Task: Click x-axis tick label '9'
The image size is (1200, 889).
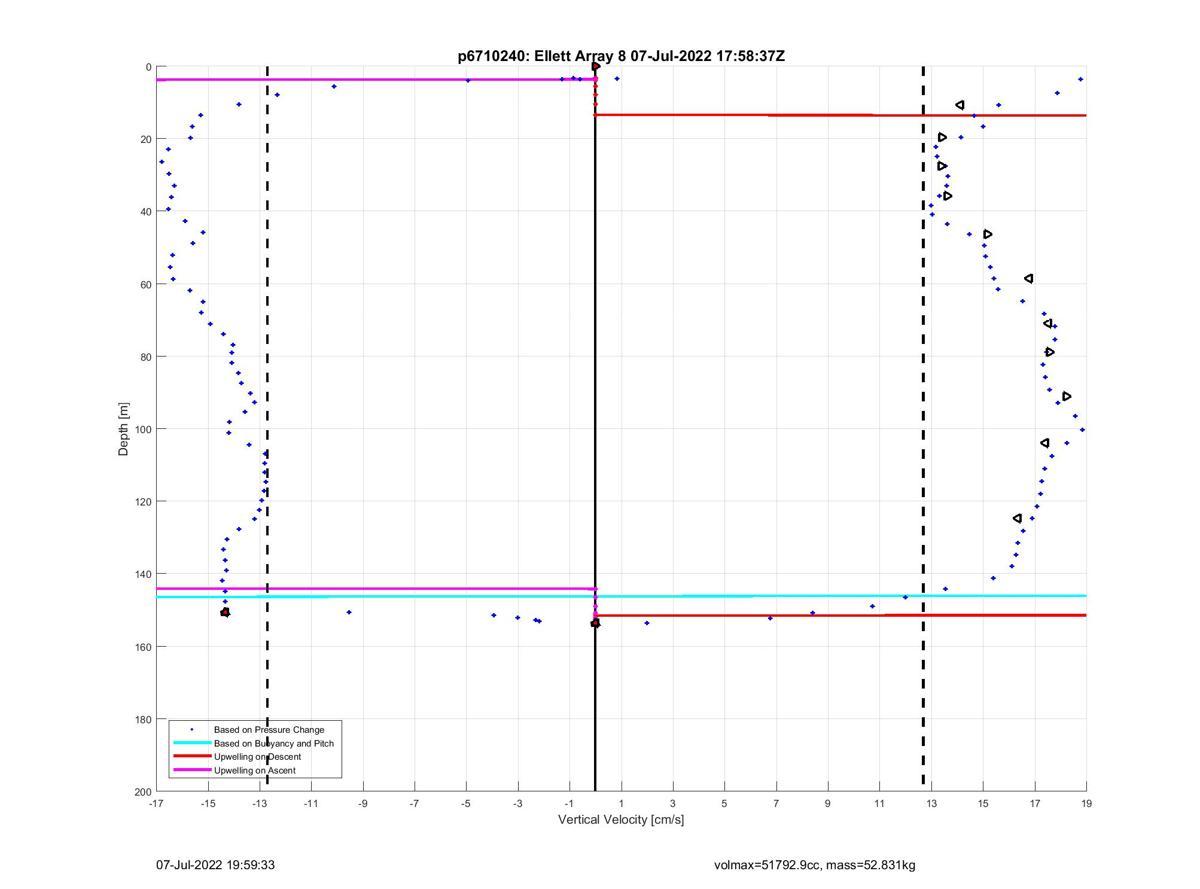Action: point(828,804)
